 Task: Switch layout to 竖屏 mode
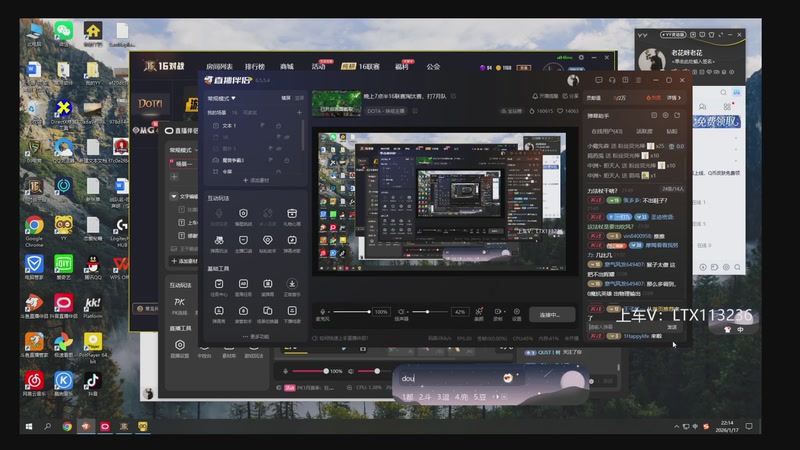point(299,98)
